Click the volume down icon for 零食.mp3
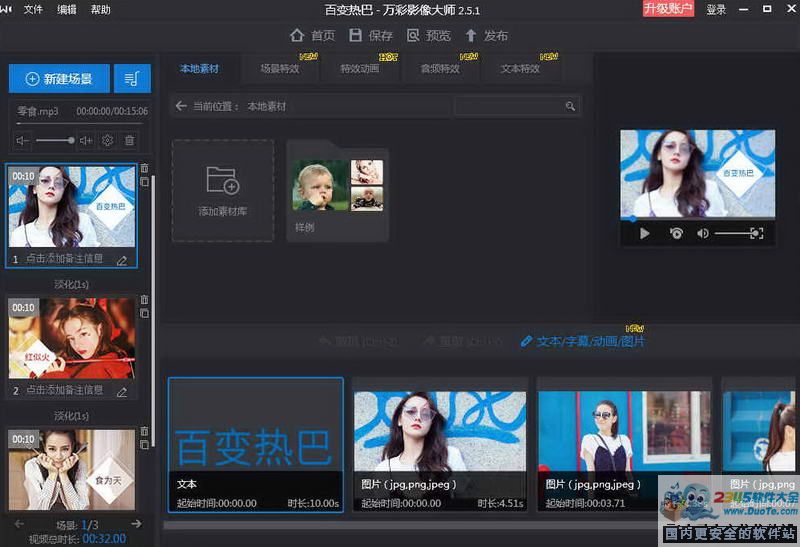The image size is (800, 547). (22, 140)
